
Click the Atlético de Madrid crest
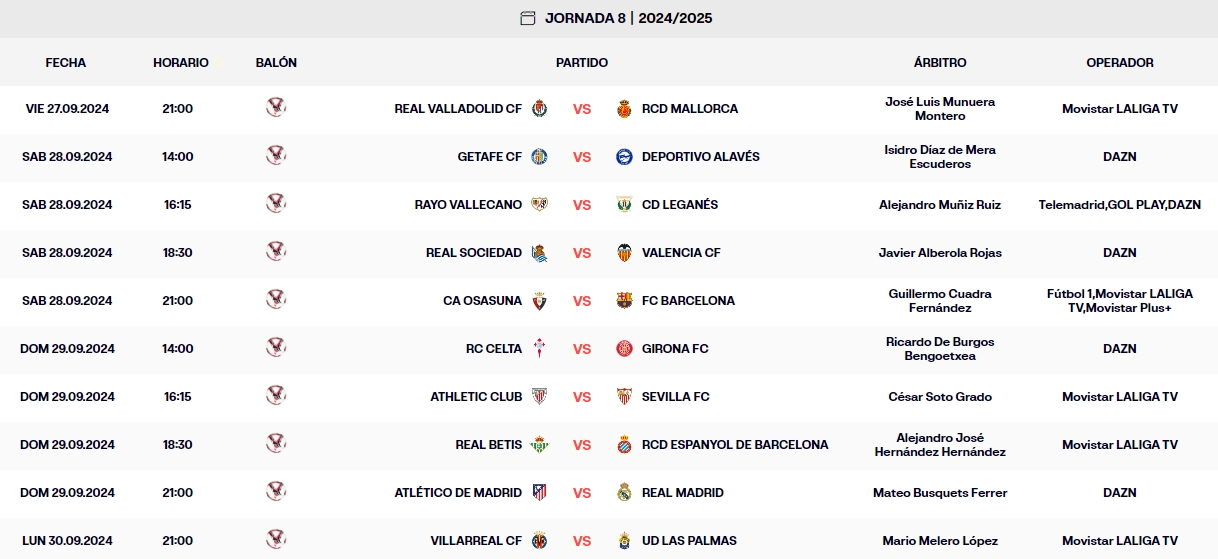coord(540,492)
